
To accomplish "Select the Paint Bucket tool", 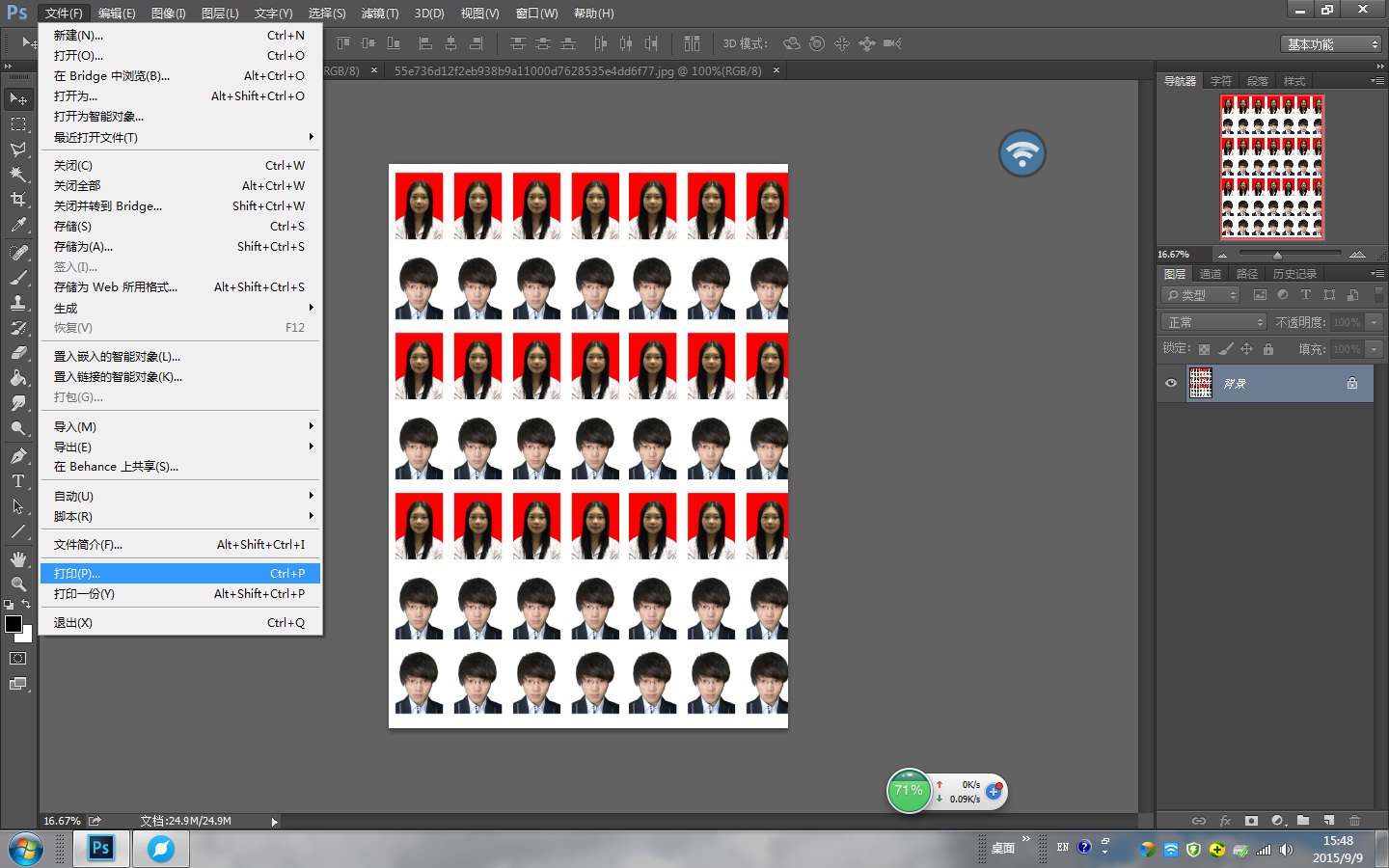I will [x=18, y=378].
